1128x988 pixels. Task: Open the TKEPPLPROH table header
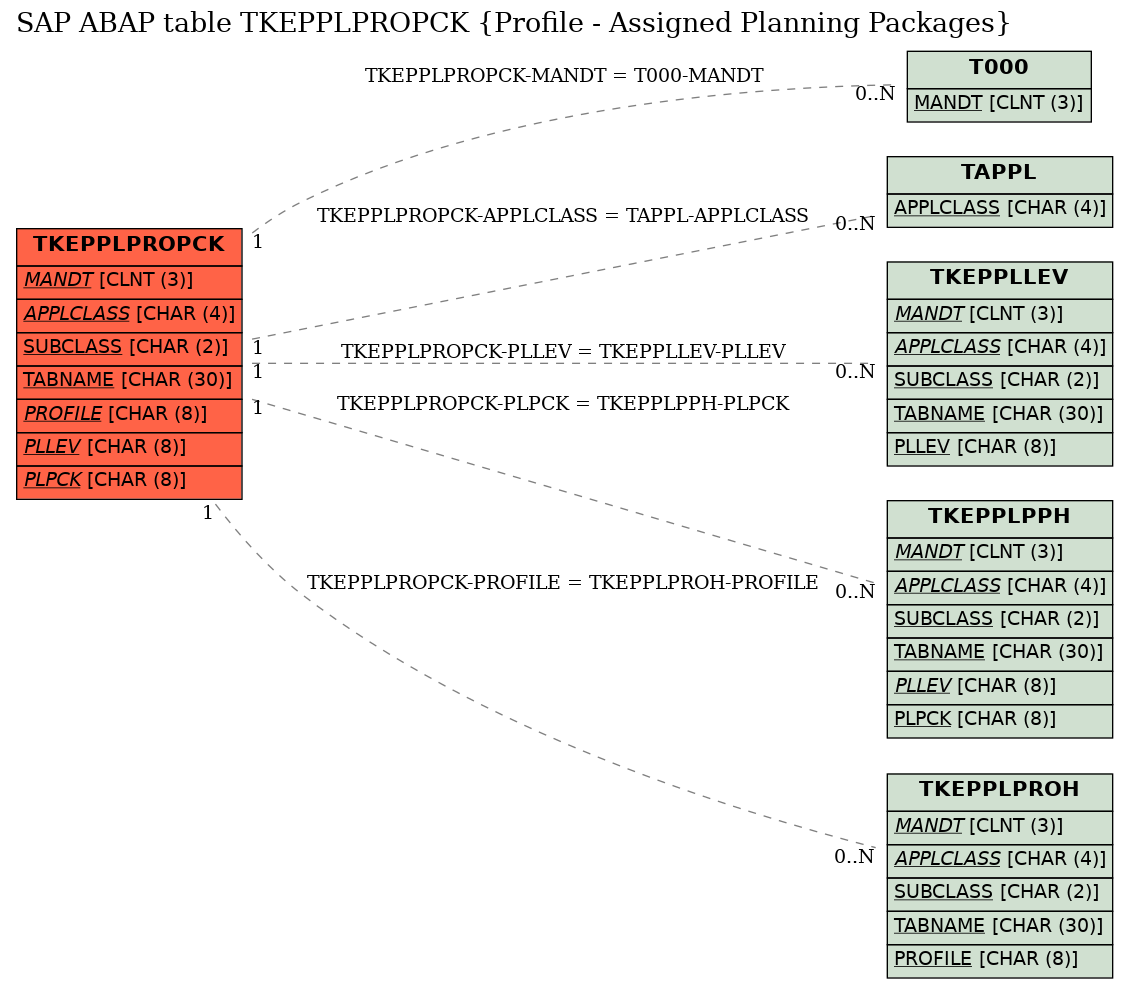coord(999,792)
